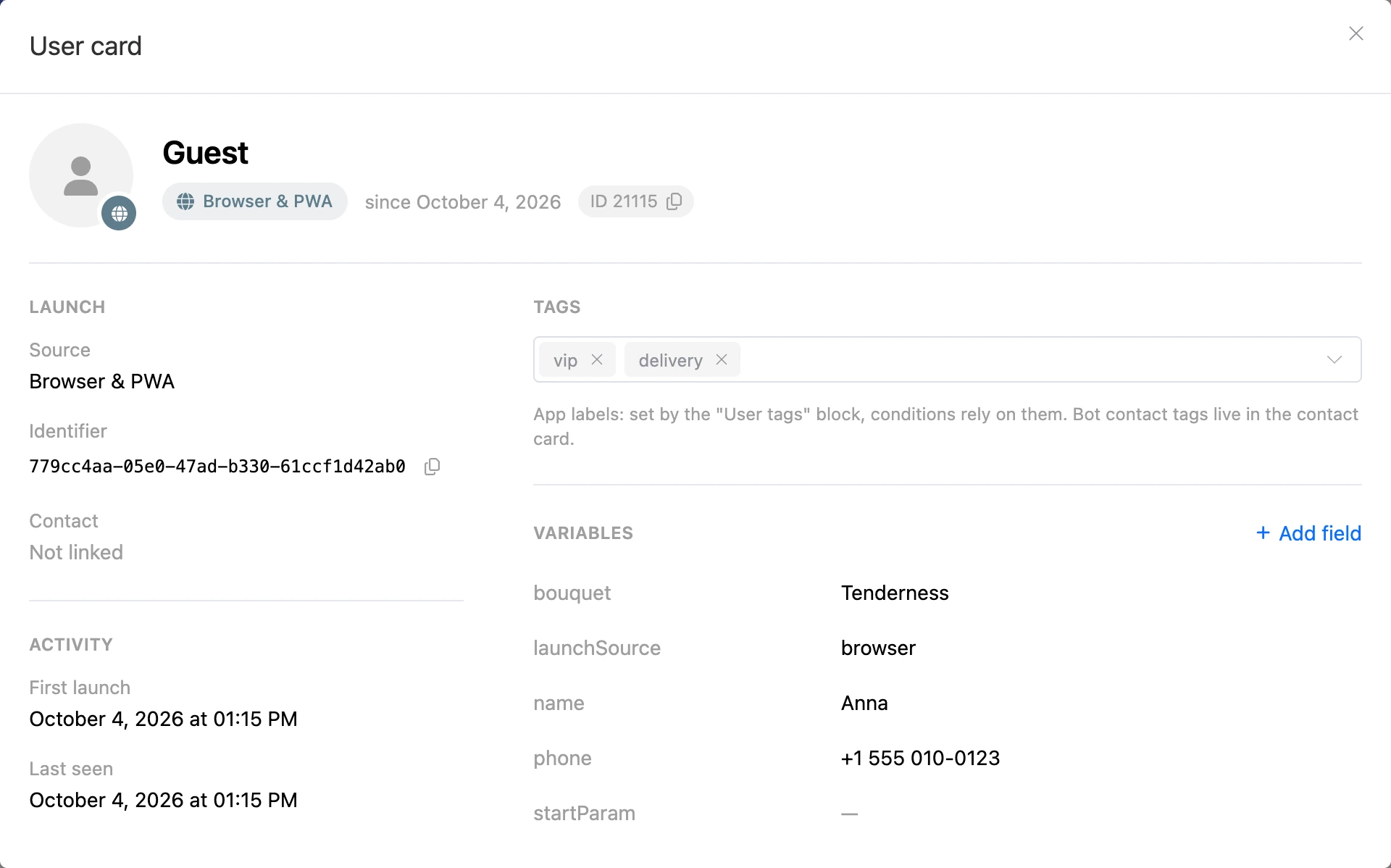The width and height of the screenshot is (1391, 868).
Task: Click the launchSource variable label
Action: point(597,648)
